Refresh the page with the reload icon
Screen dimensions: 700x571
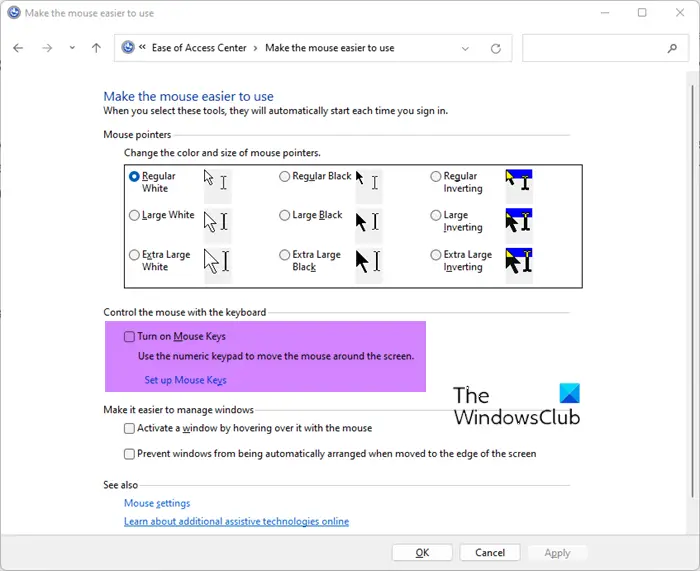pyautogui.click(x=496, y=48)
